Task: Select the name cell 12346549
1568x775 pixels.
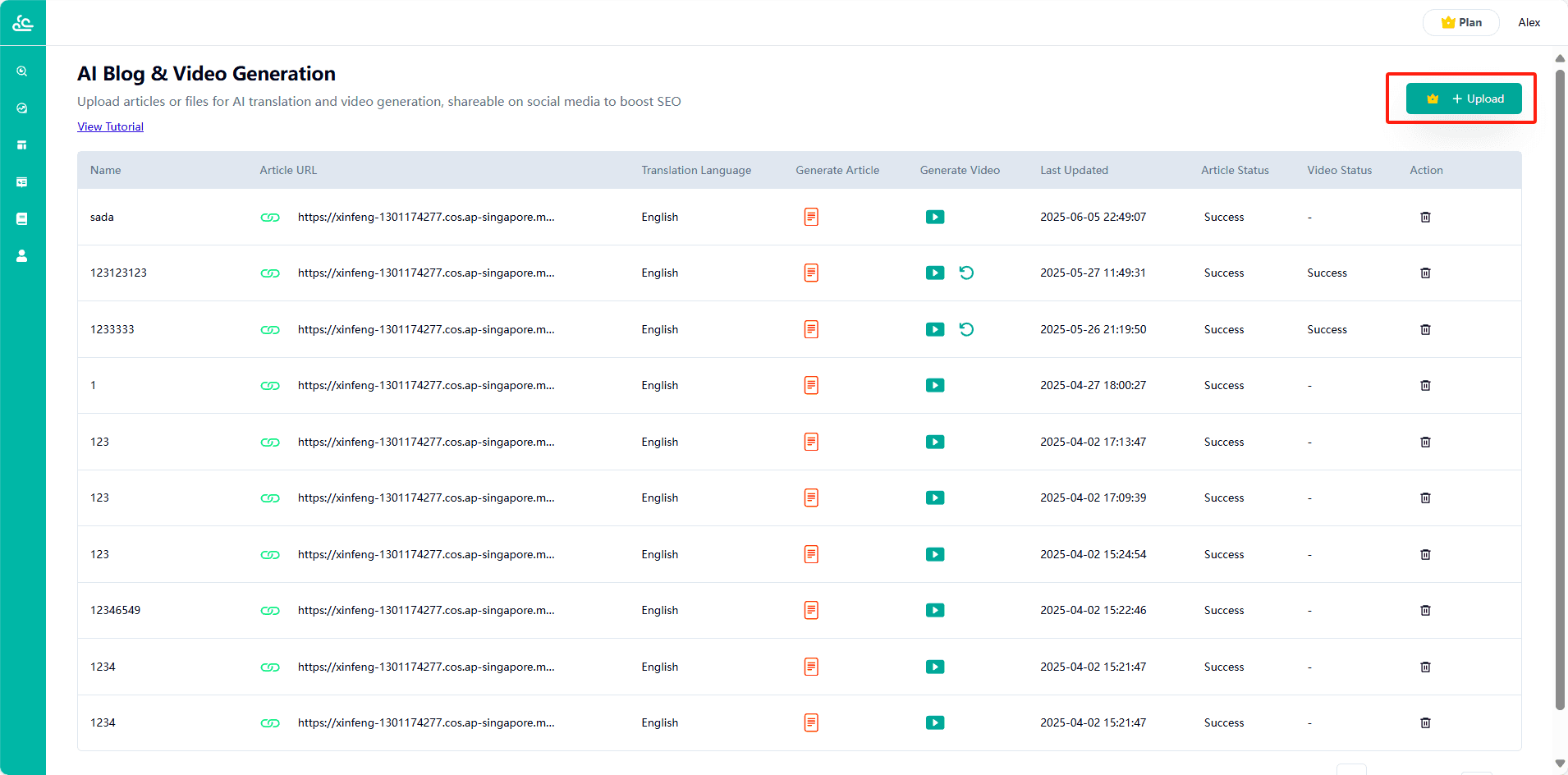Action: [115, 610]
